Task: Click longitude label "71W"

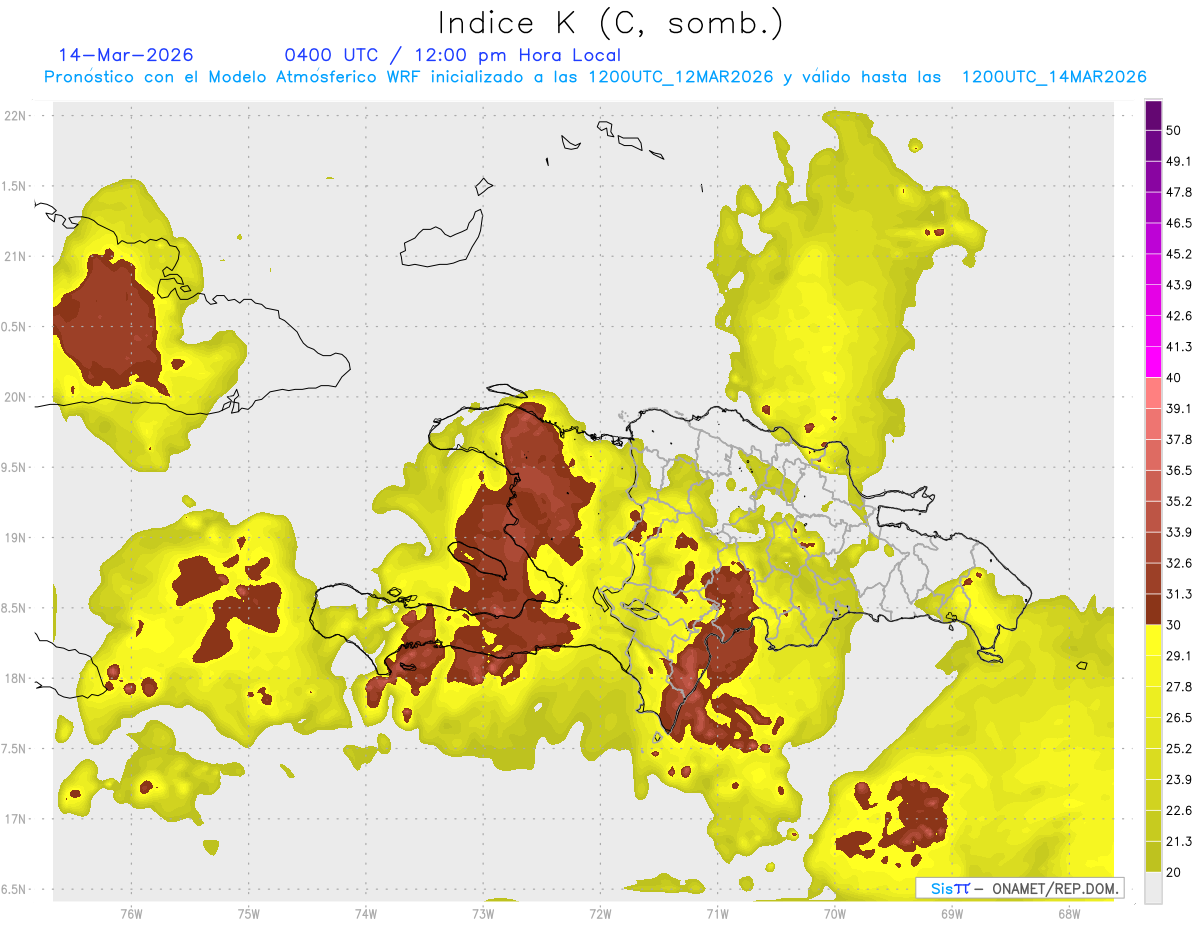Action: coord(717,913)
